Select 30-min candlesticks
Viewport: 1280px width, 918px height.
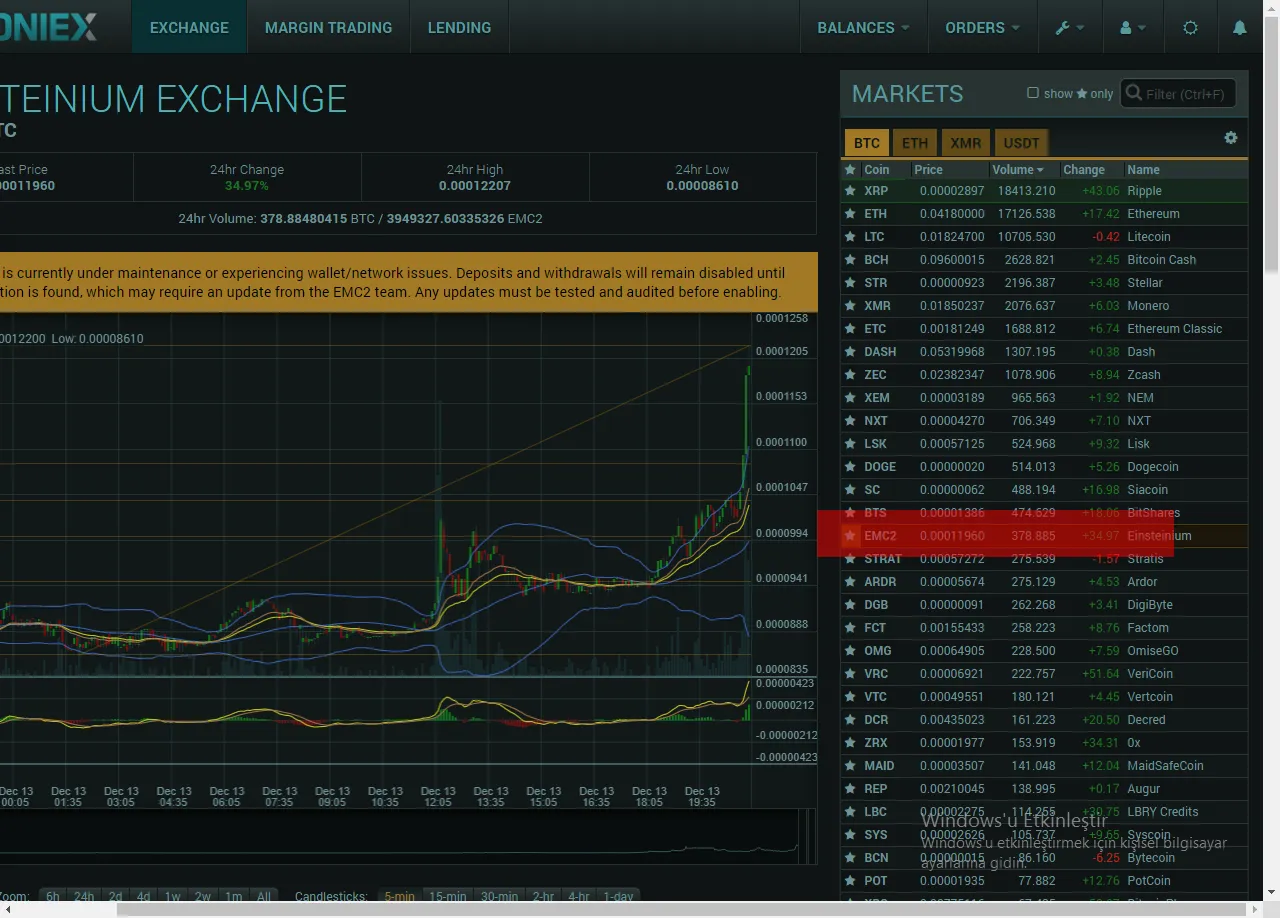click(x=500, y=897)
